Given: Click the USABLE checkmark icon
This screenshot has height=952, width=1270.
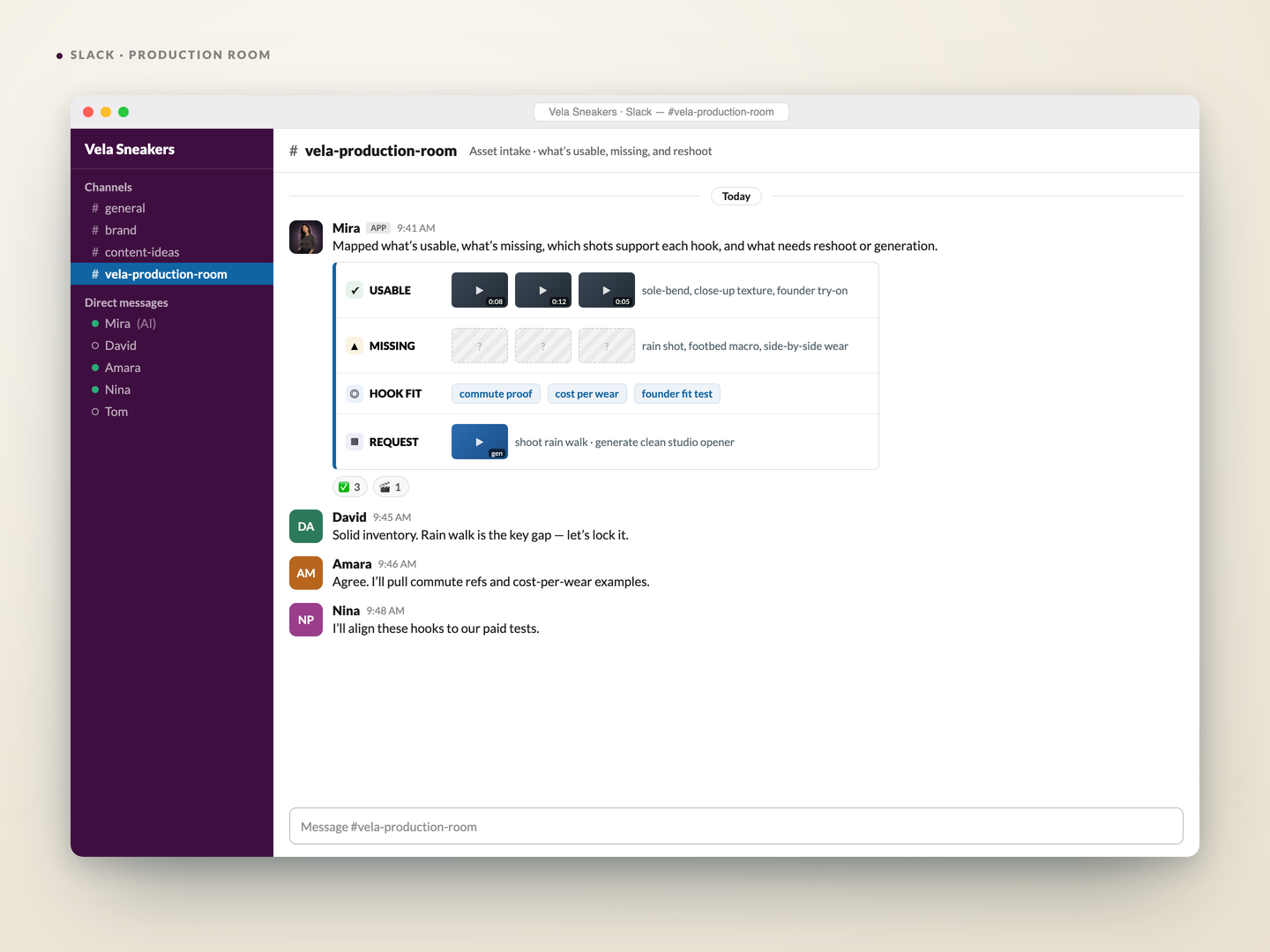Looking at the screenshot, I should 355,290.
